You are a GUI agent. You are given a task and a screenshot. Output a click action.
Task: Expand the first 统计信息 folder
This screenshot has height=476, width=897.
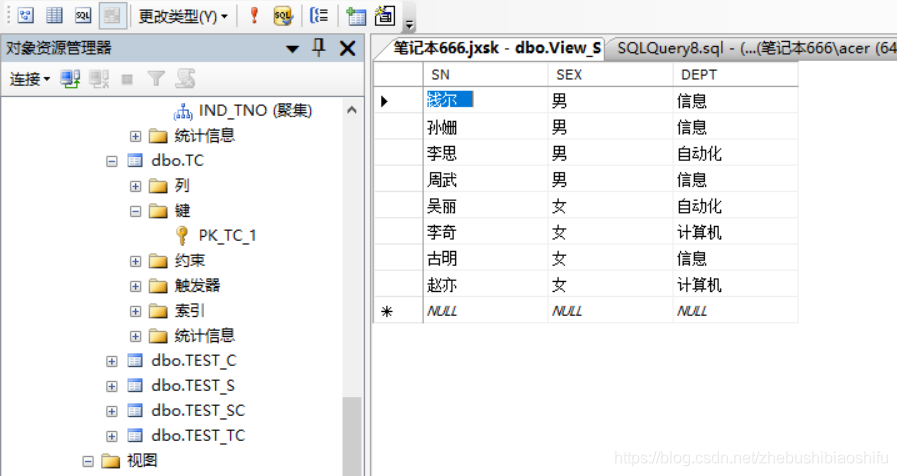tap(135, 136)
